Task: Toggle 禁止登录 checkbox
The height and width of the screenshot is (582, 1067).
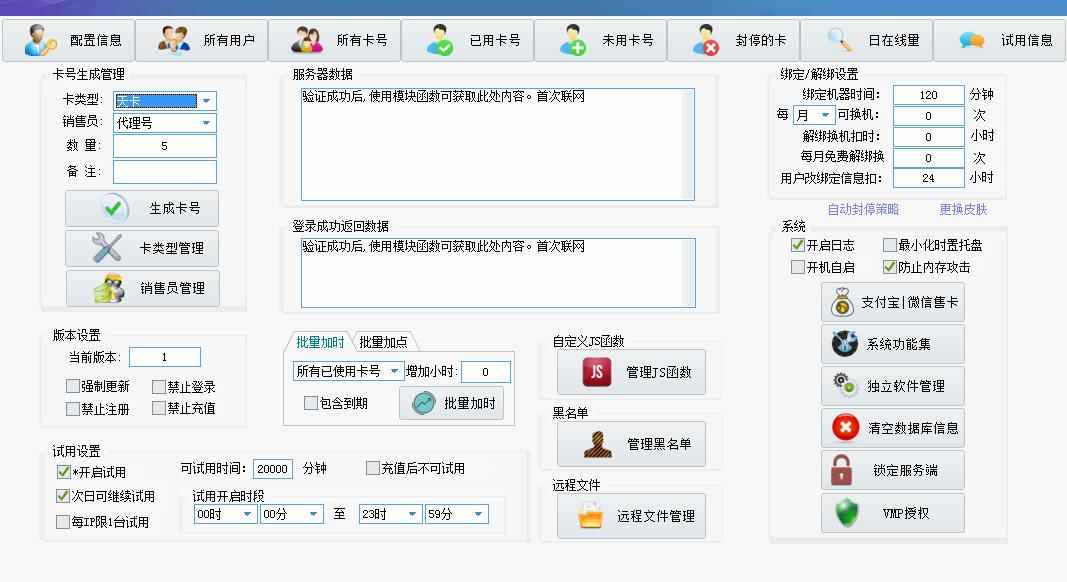Action: tap(159, 387)
